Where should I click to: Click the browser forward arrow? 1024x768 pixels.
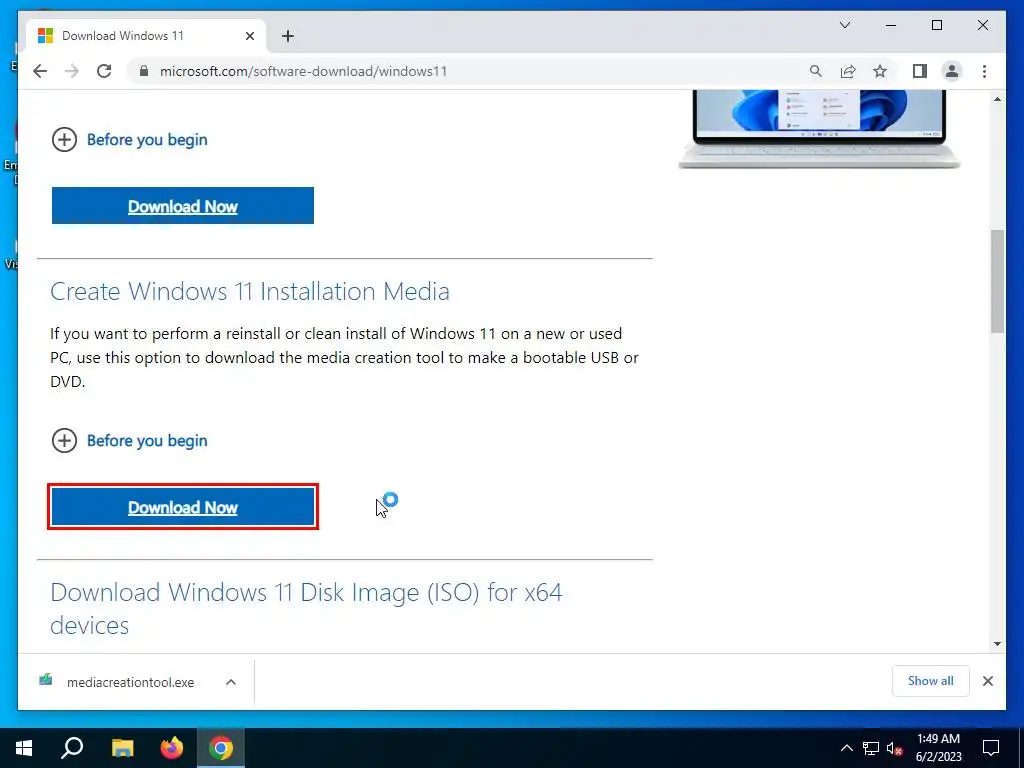72,71
